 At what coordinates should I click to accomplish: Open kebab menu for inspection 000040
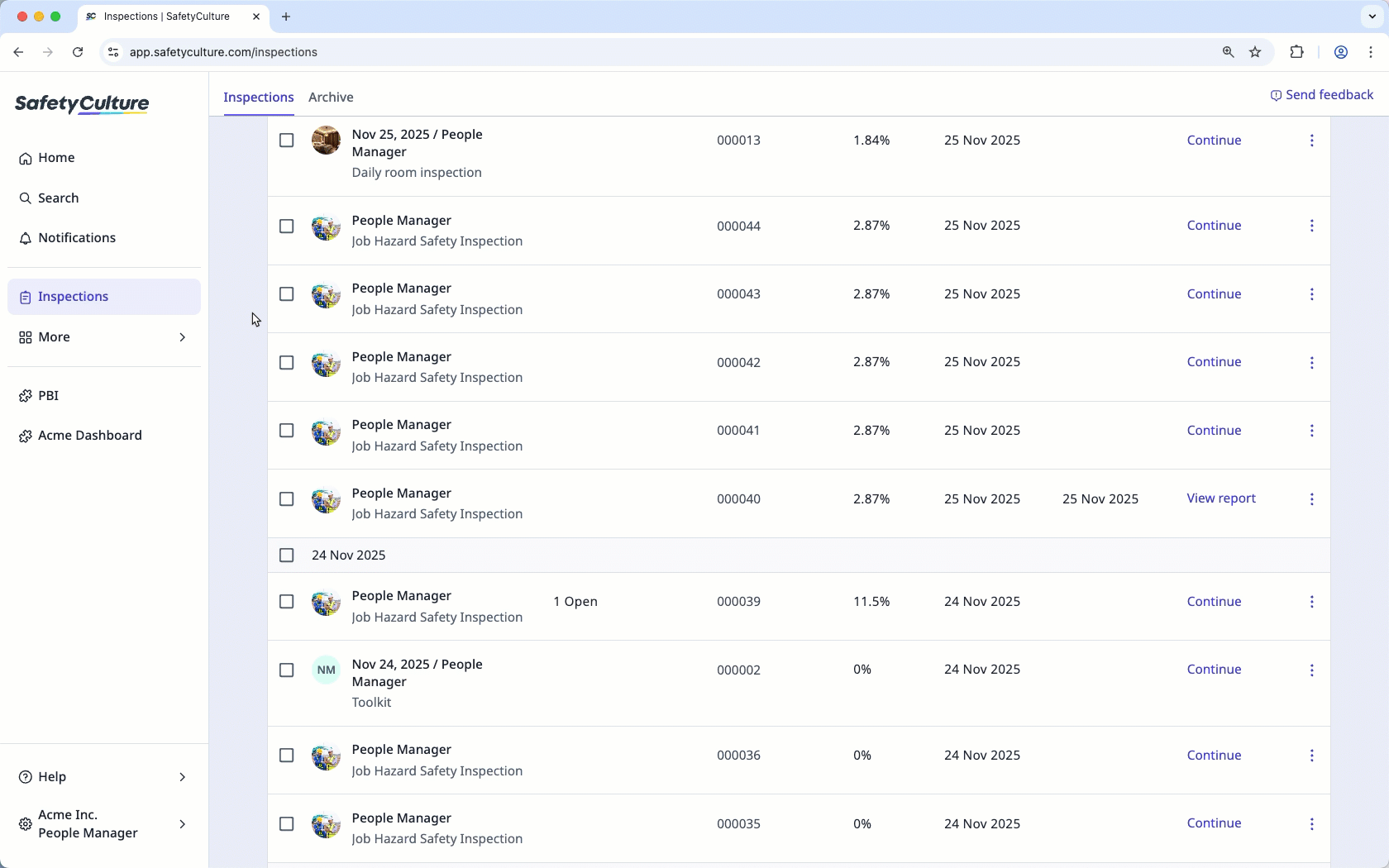click(1311, 498)
